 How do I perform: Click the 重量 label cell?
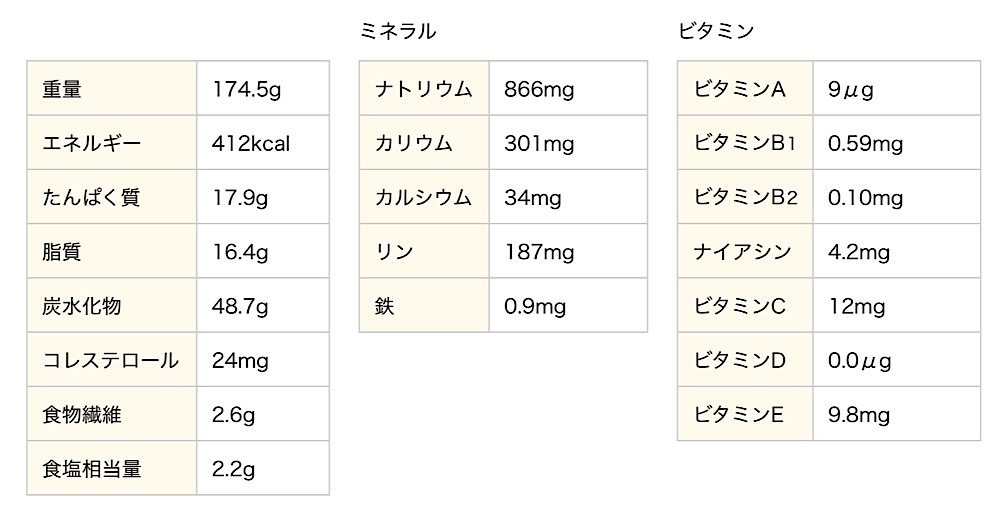point(111,89)
